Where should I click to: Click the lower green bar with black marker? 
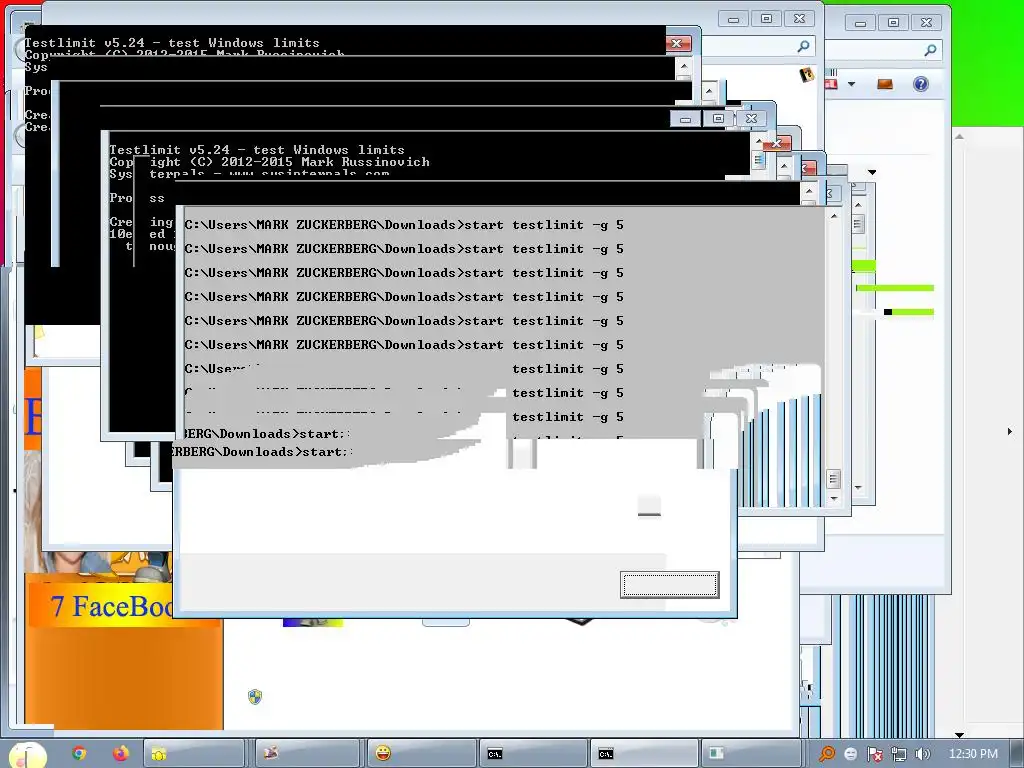[908, 312]
